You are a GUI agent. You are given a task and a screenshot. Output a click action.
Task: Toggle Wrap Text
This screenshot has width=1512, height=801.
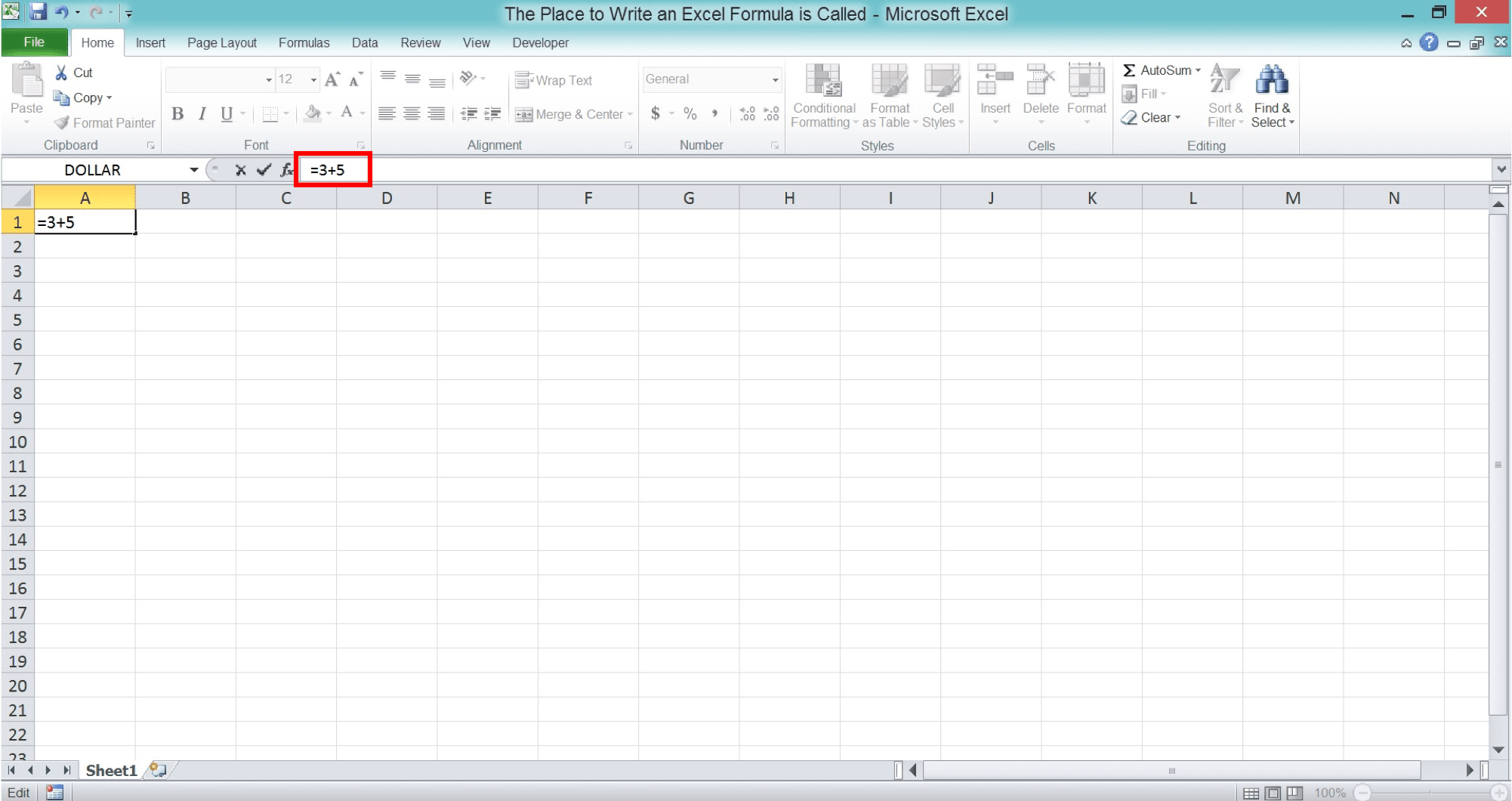(554, 80)
